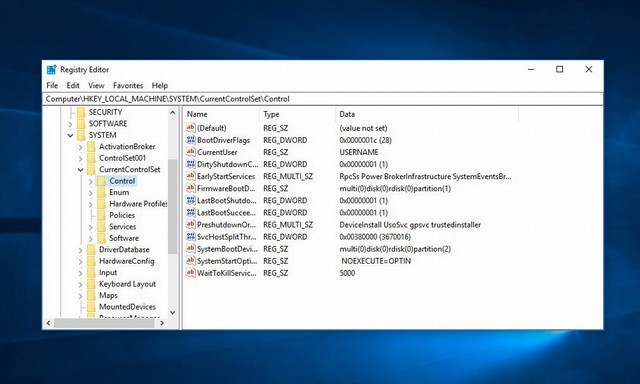Expand the Services subkey

coord(91,227)
